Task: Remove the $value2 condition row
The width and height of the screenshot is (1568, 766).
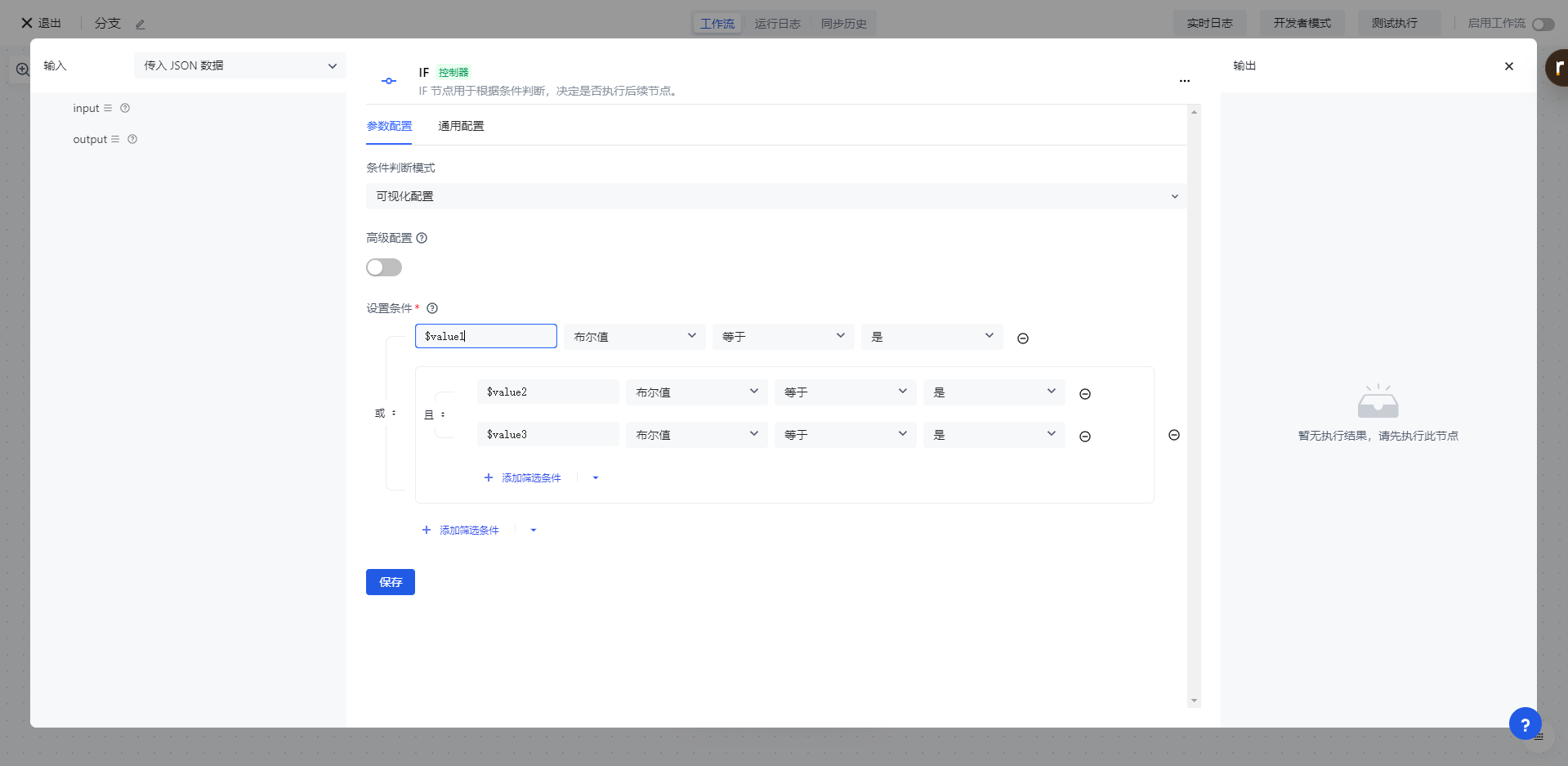Action: pos(1084,394)
